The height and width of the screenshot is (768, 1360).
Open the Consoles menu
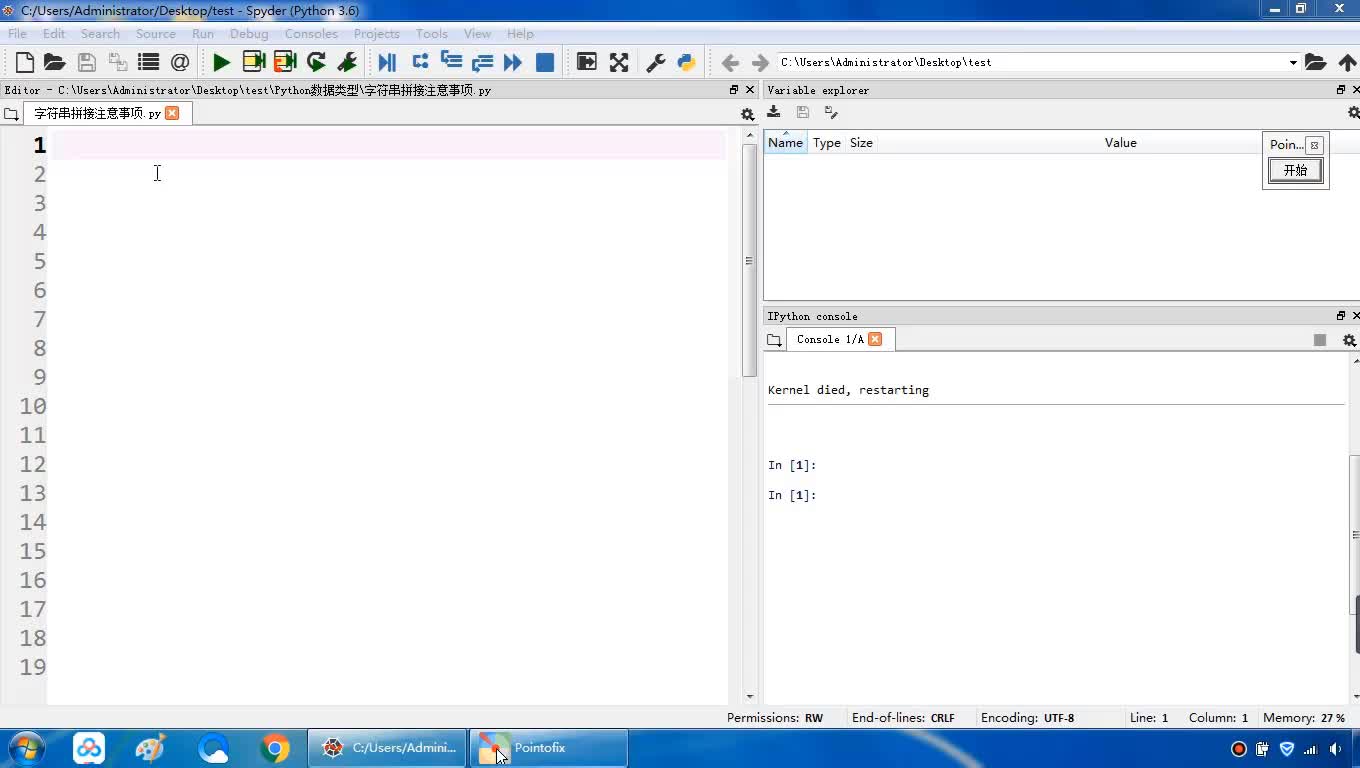tap(310, 33)
